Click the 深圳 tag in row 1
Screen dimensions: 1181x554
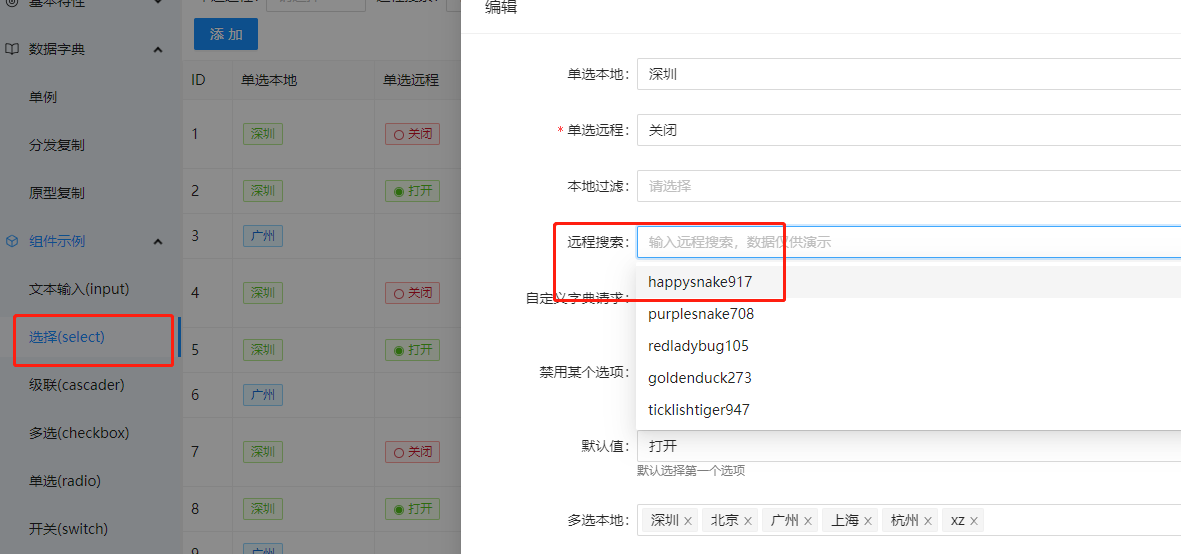[x=263, y=135]
